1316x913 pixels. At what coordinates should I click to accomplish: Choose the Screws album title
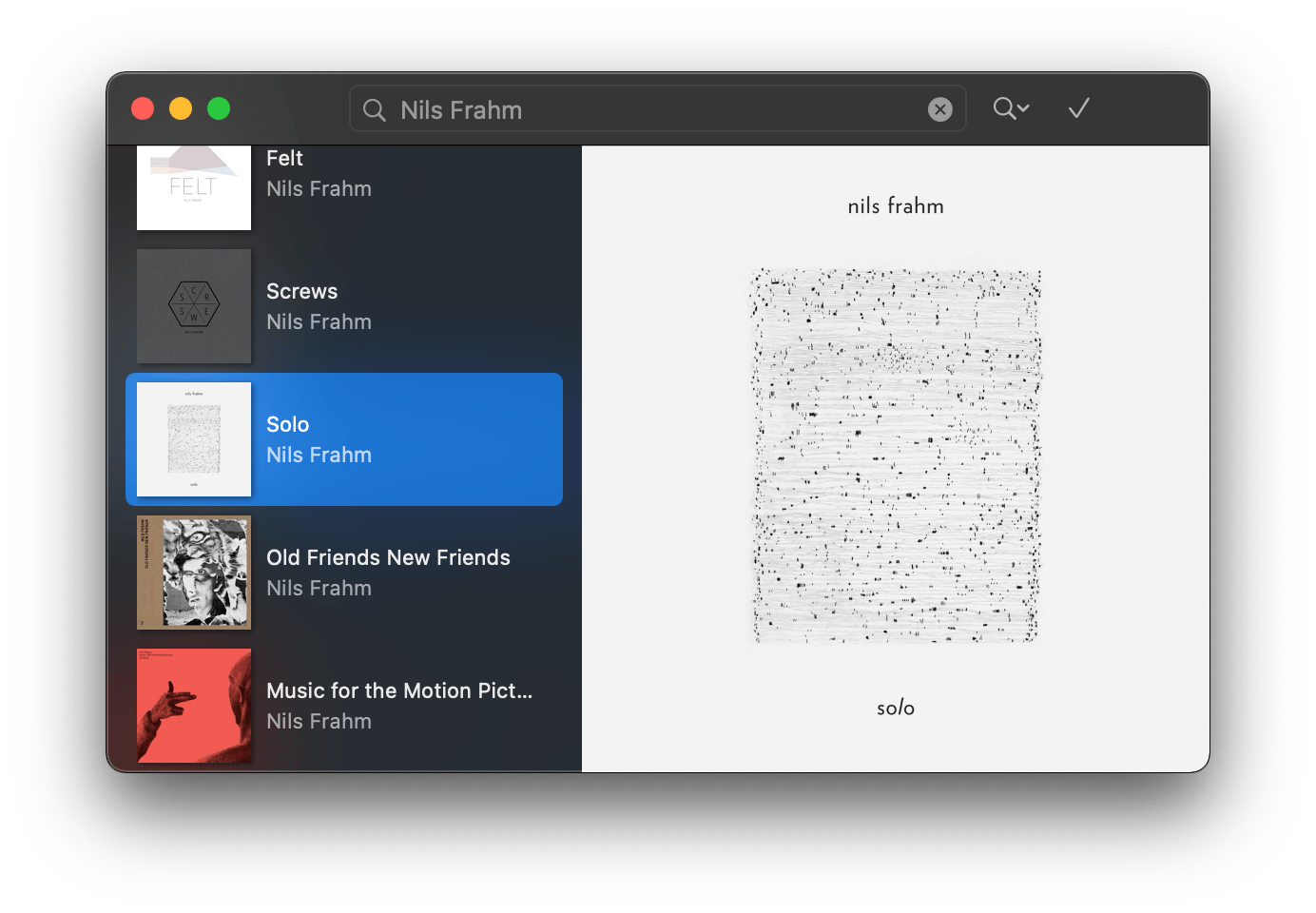click(x=301, y=291)
